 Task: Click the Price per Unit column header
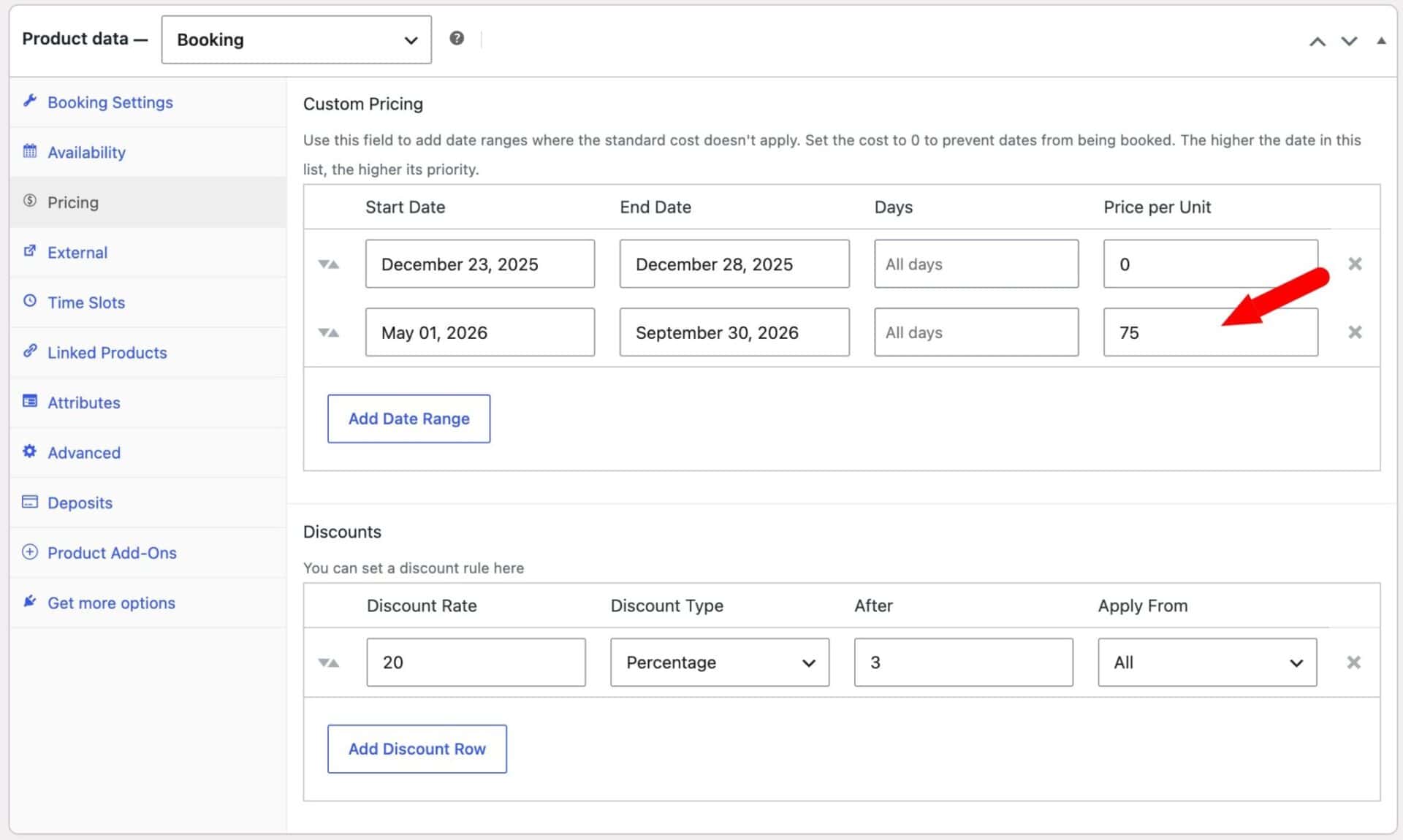click(x=1157, y=207)
